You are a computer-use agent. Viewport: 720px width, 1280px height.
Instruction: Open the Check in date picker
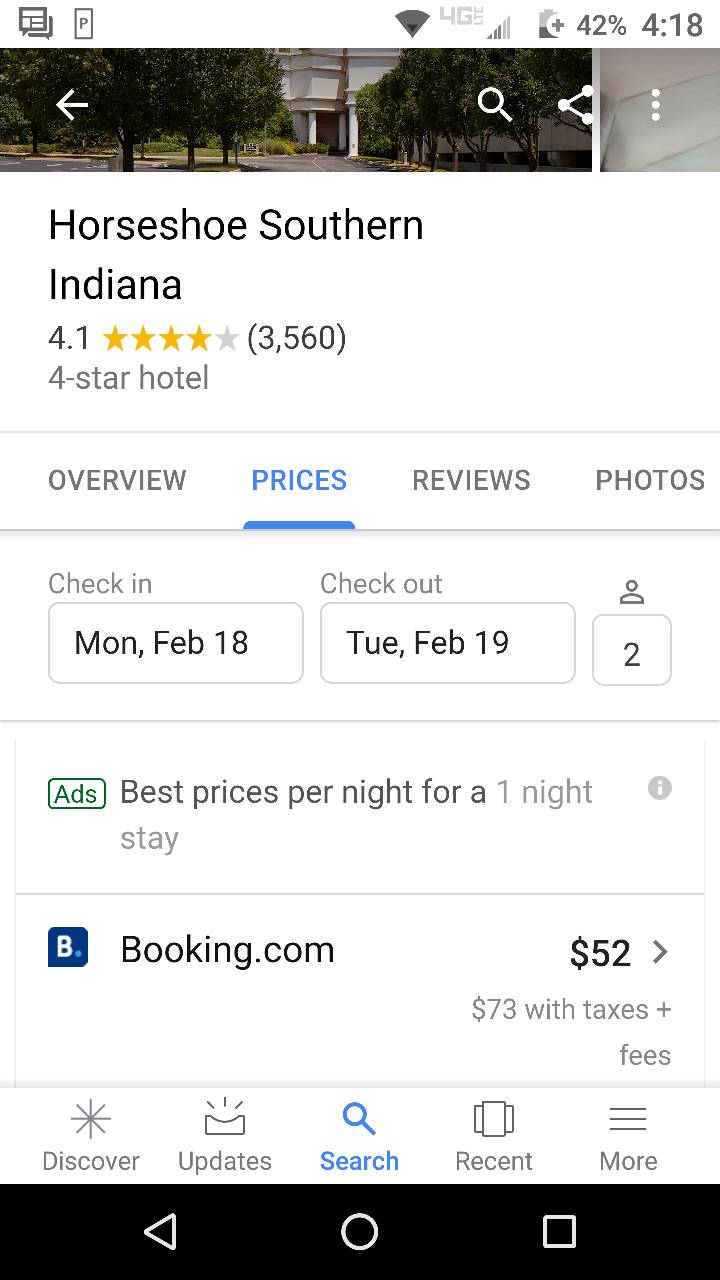(x=176, y=643)
